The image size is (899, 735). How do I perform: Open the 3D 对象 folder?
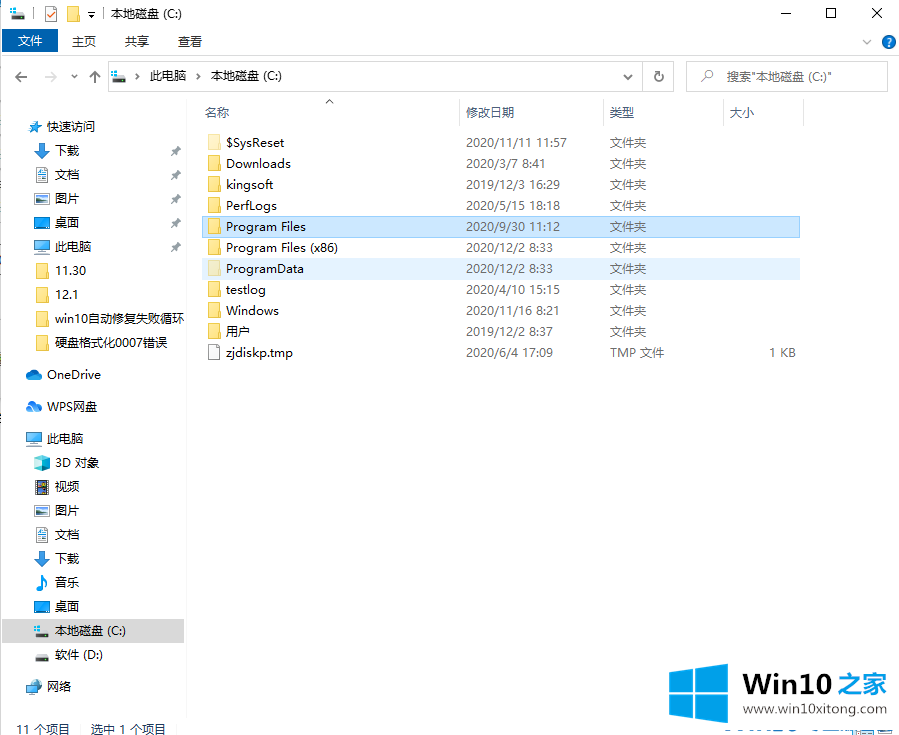pos(77,463)
